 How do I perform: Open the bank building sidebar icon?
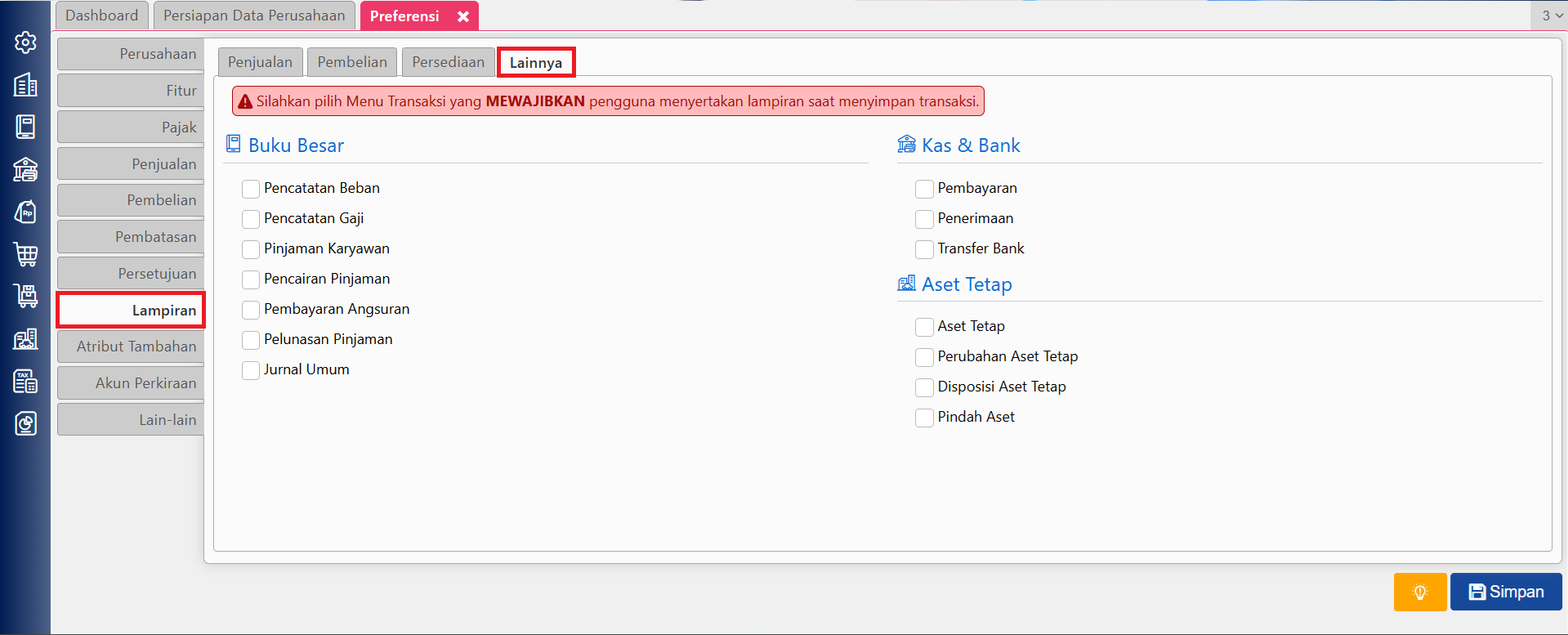pyautogui.click(x=25, y=169)
